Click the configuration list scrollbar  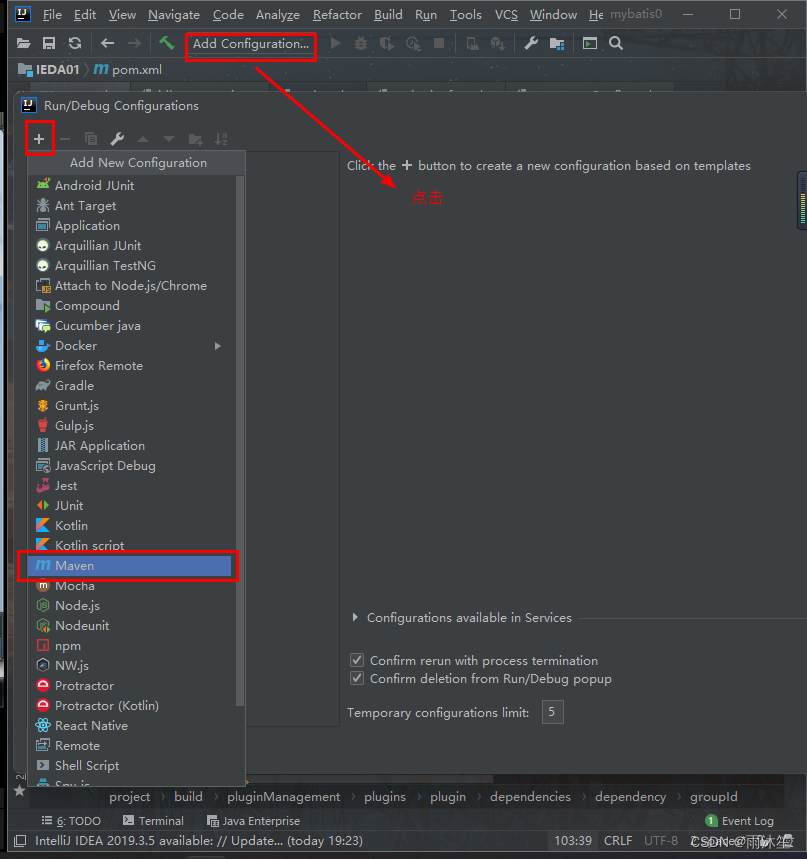[240, 441]
